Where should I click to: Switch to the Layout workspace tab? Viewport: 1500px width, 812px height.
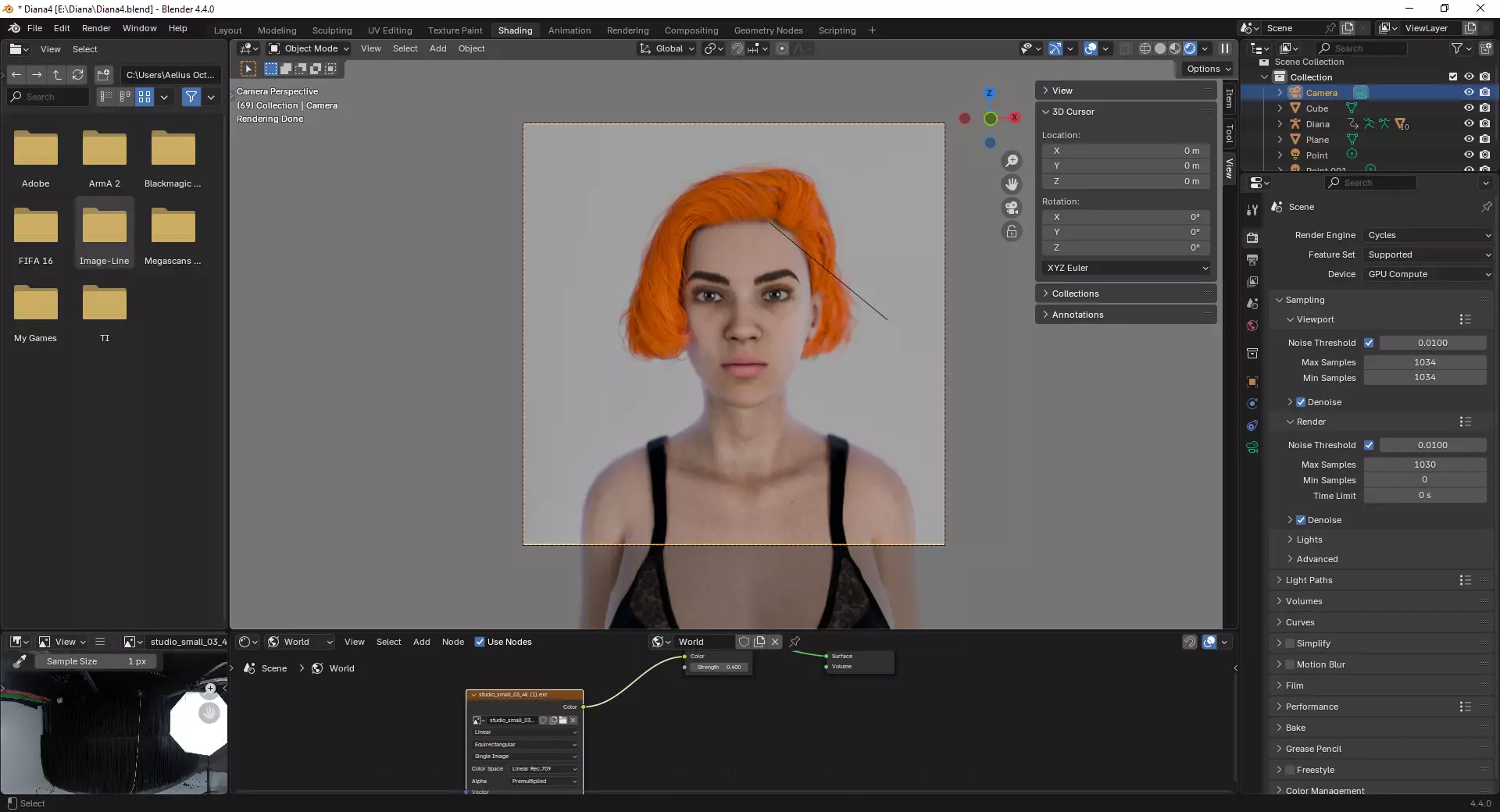[x=227, y=30]
